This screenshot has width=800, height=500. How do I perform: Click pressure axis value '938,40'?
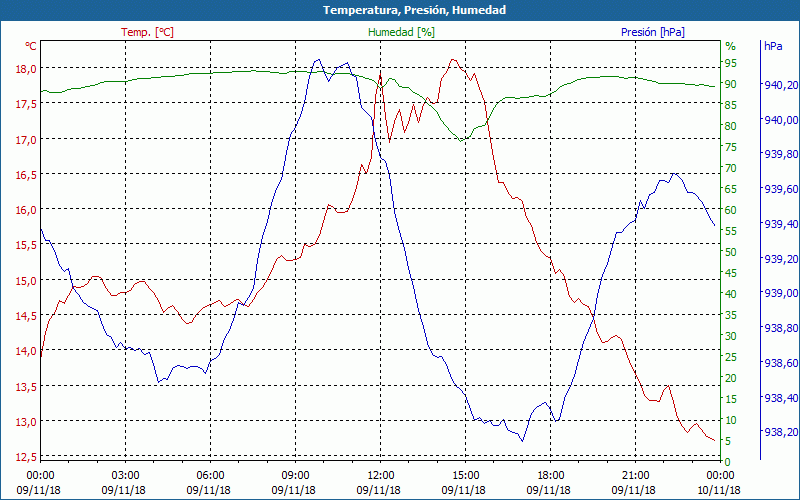(x=781, y=397)
